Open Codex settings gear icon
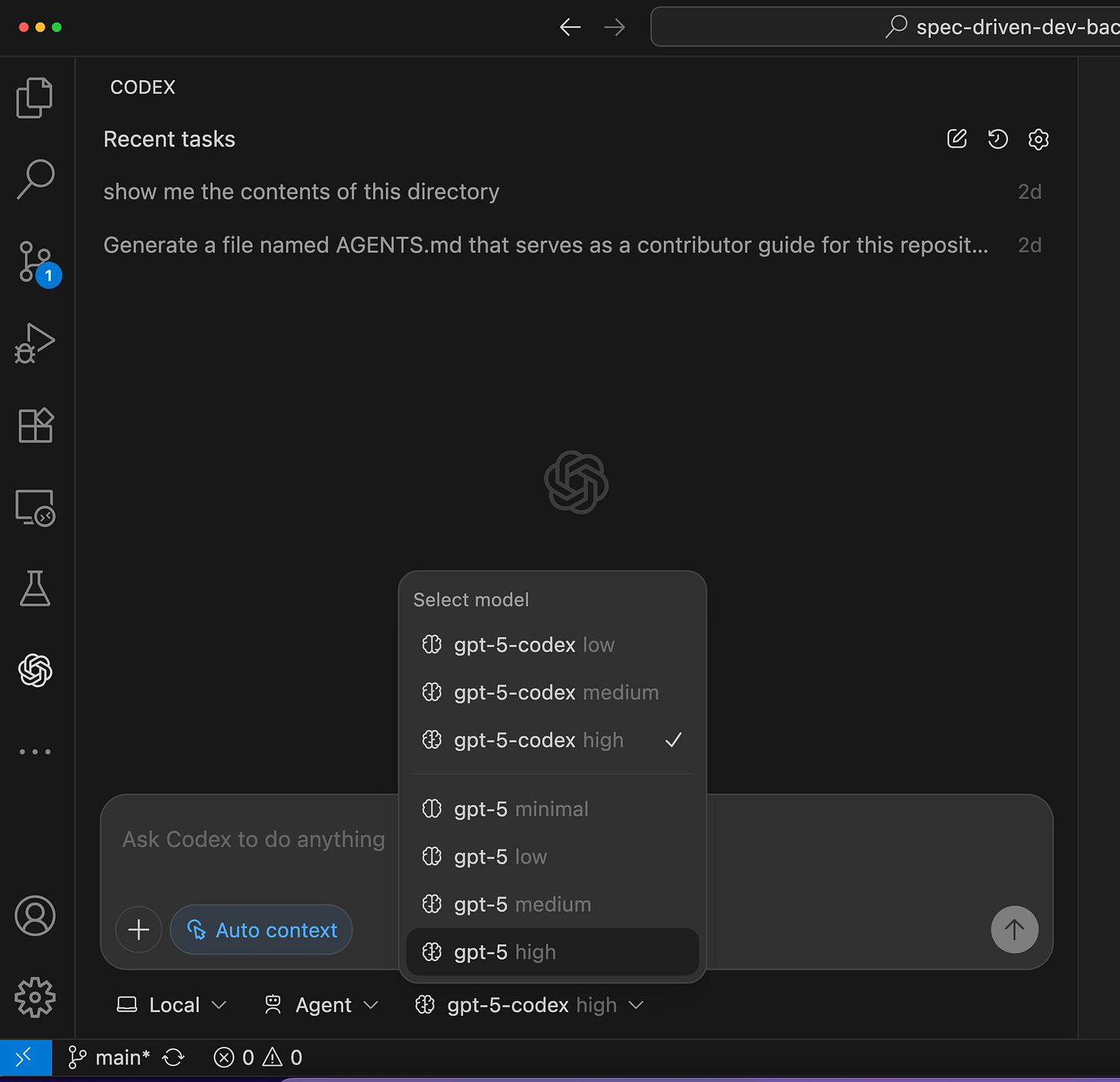Screen dimensions: 1120x1082 [x=1038, y=139]
